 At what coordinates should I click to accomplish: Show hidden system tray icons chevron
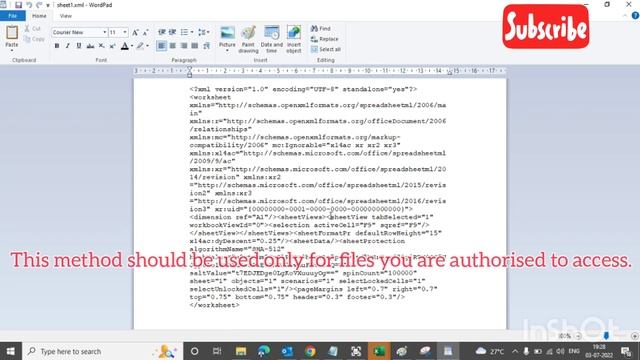(515, 351)
